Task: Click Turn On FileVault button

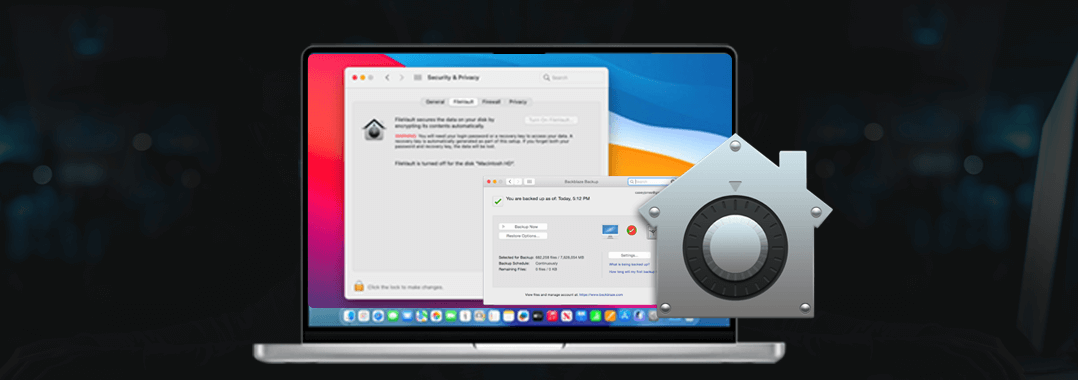Action: (551, 120)
